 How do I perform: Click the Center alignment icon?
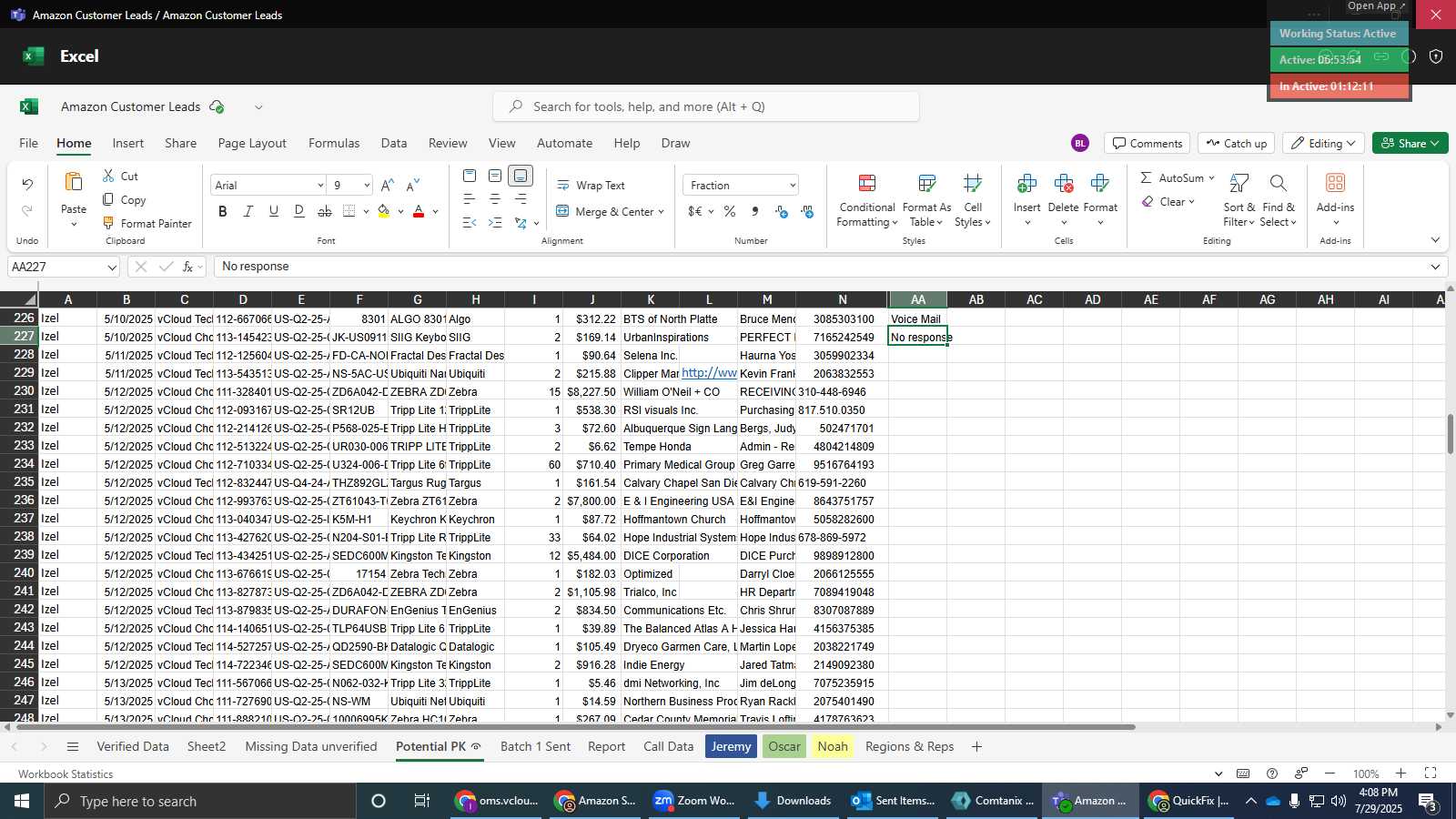click(x=495, y=198)
